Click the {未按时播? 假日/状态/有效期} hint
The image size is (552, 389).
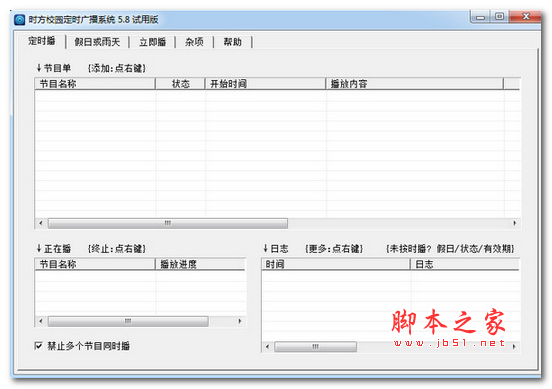click(x=450, y=249)
